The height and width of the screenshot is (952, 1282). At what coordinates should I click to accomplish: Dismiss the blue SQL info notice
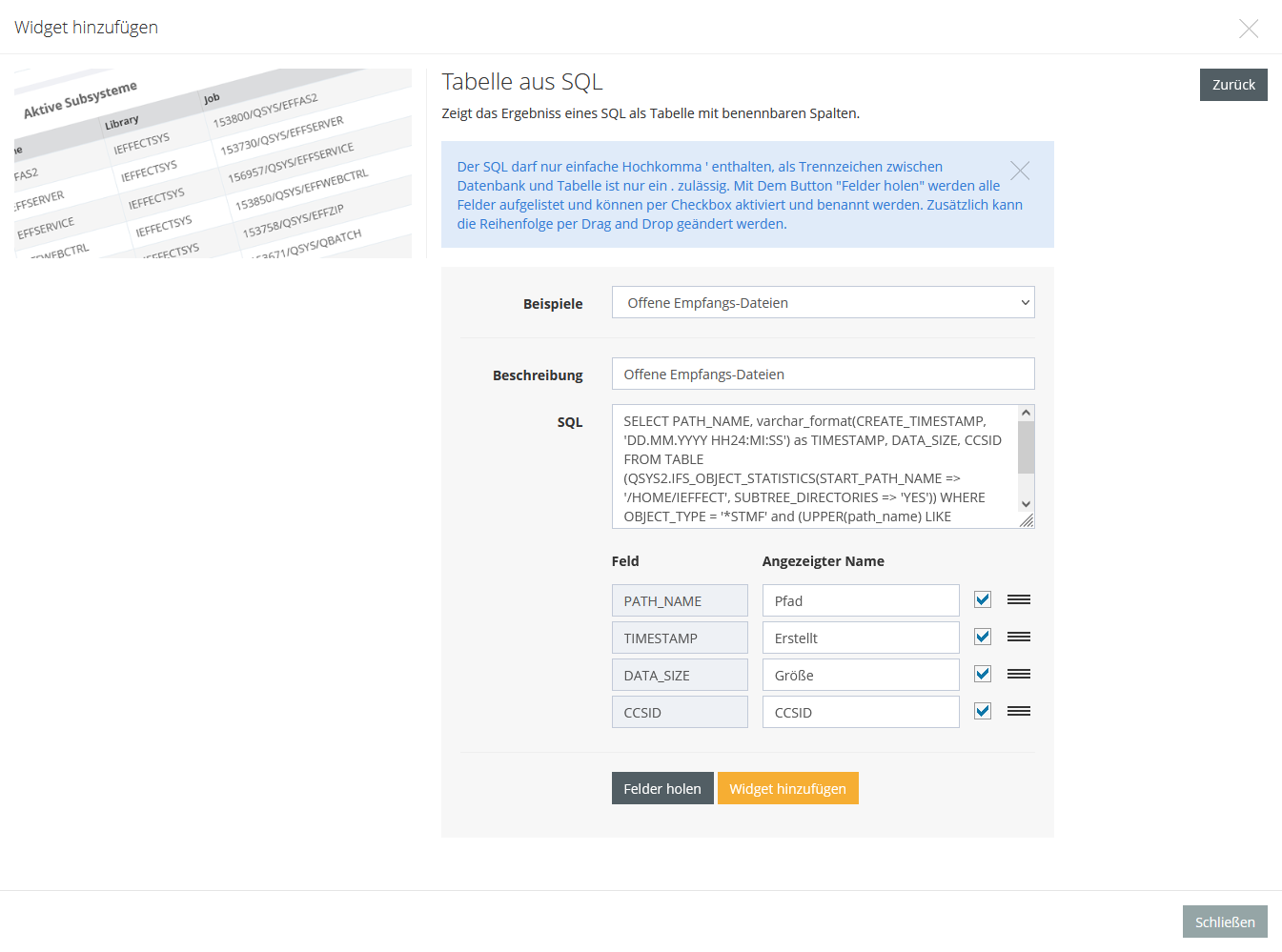[1020, 171]
